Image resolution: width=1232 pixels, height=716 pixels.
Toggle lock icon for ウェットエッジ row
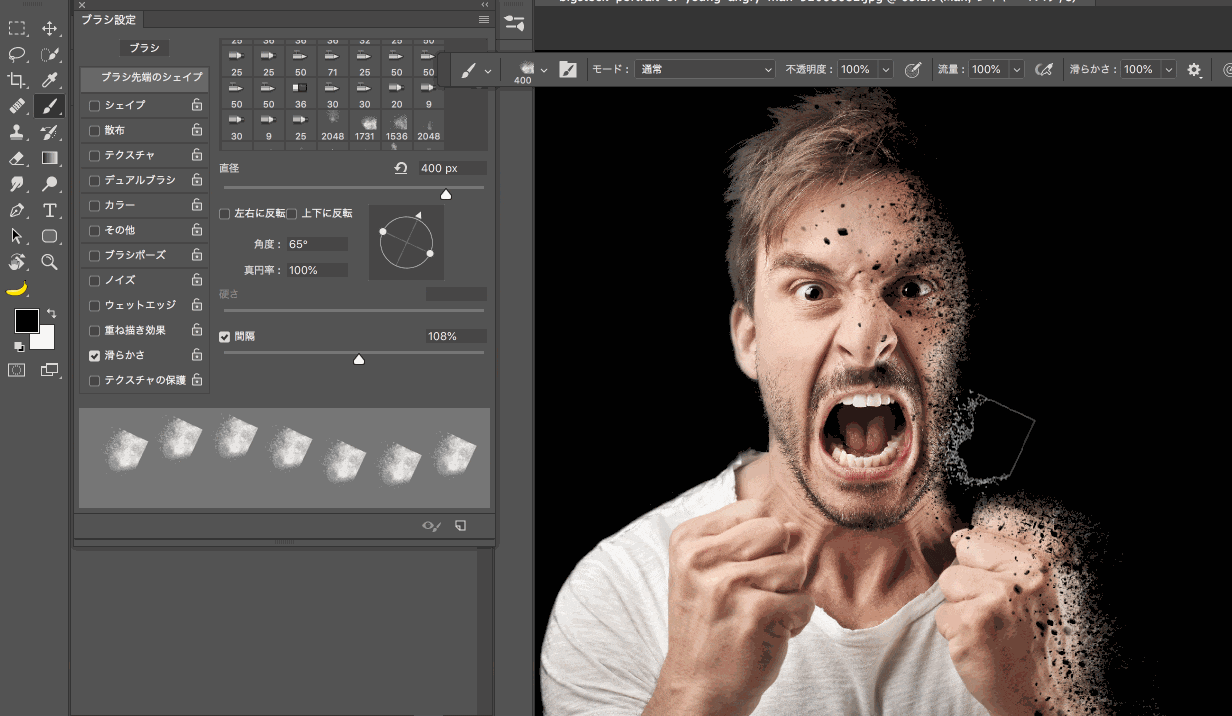point(197,305)
